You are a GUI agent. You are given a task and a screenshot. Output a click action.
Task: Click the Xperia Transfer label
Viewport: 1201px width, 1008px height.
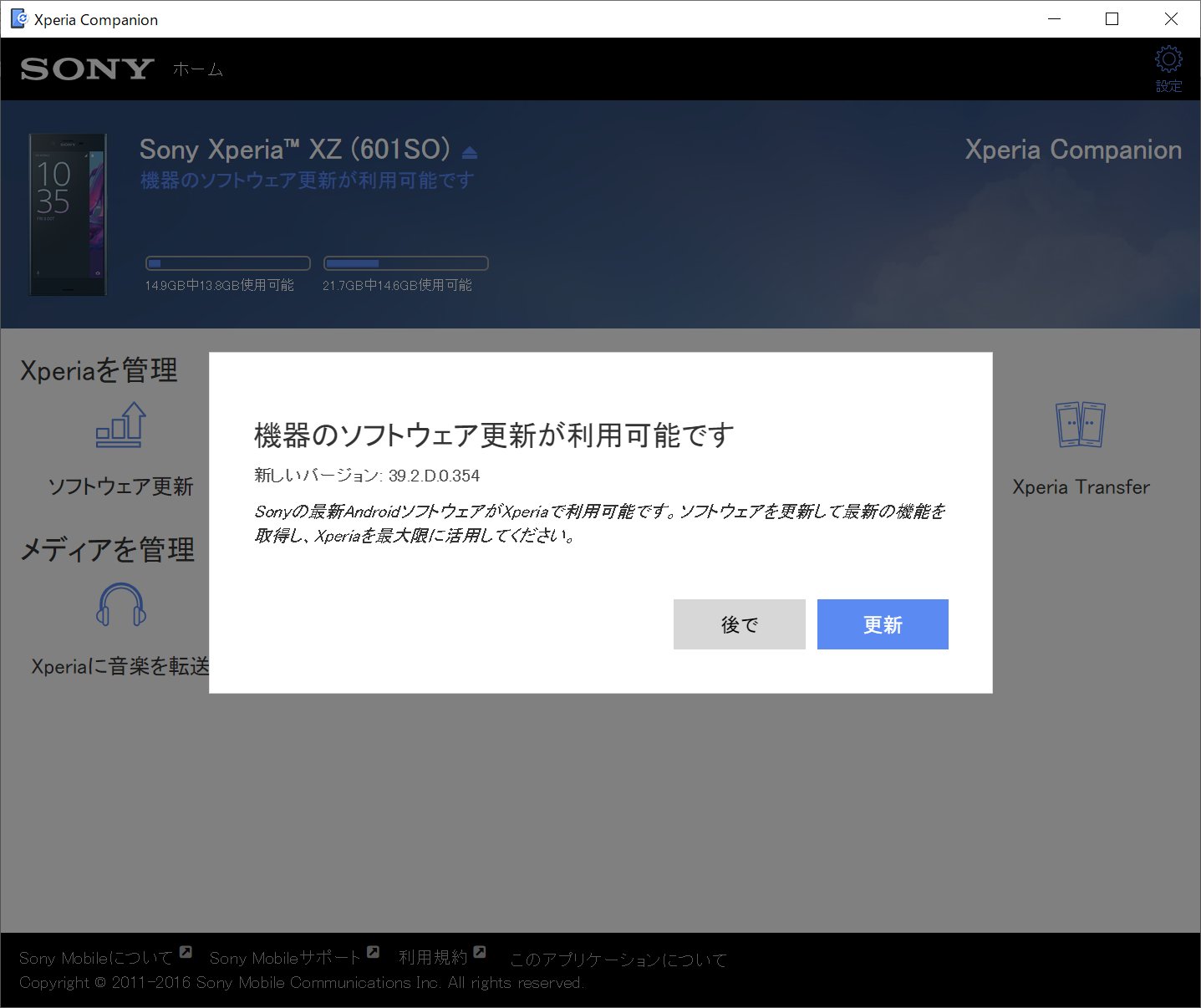pyautogui.click(x=1081, y=486)
